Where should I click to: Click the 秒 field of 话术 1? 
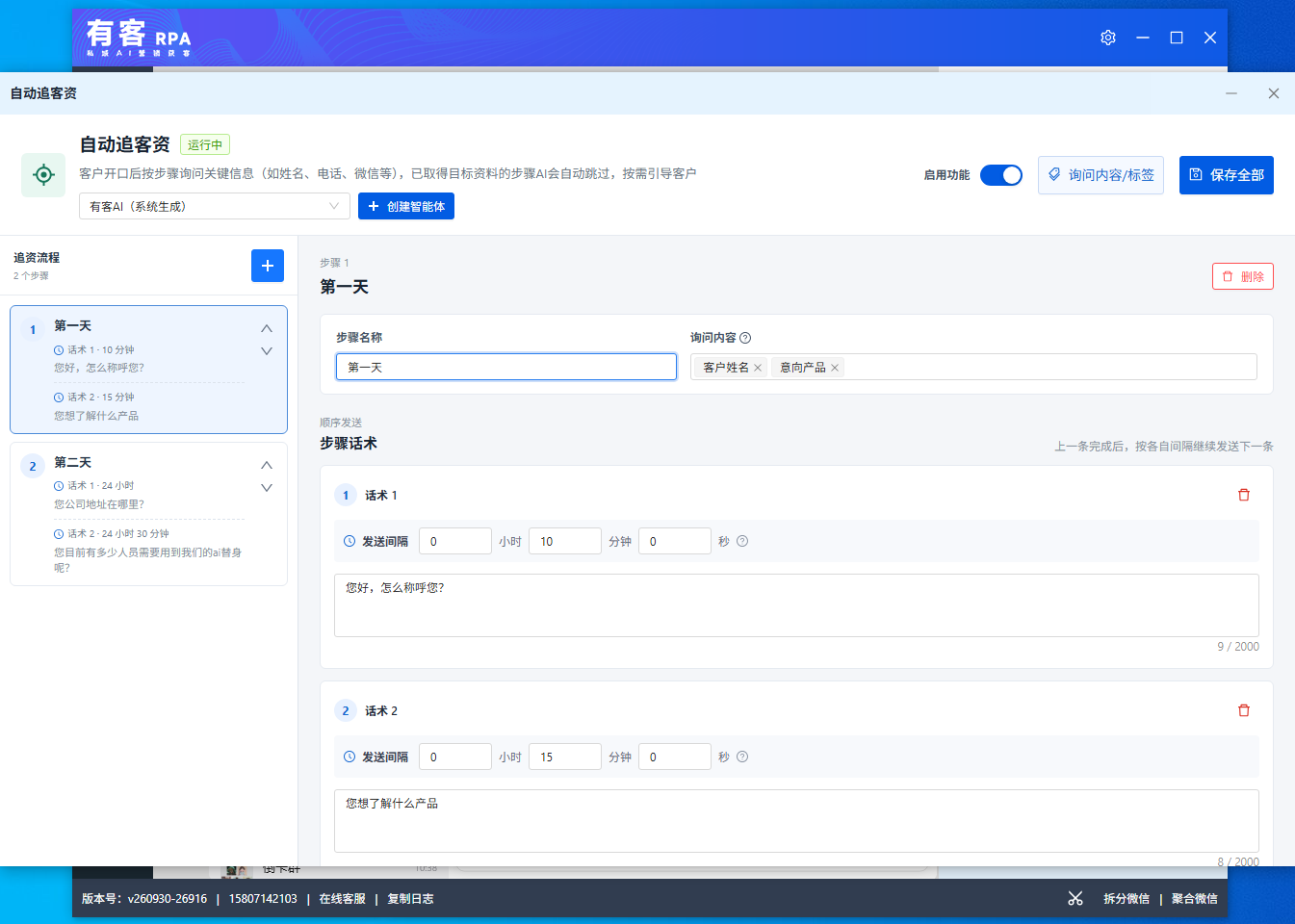tap(675, 541)
